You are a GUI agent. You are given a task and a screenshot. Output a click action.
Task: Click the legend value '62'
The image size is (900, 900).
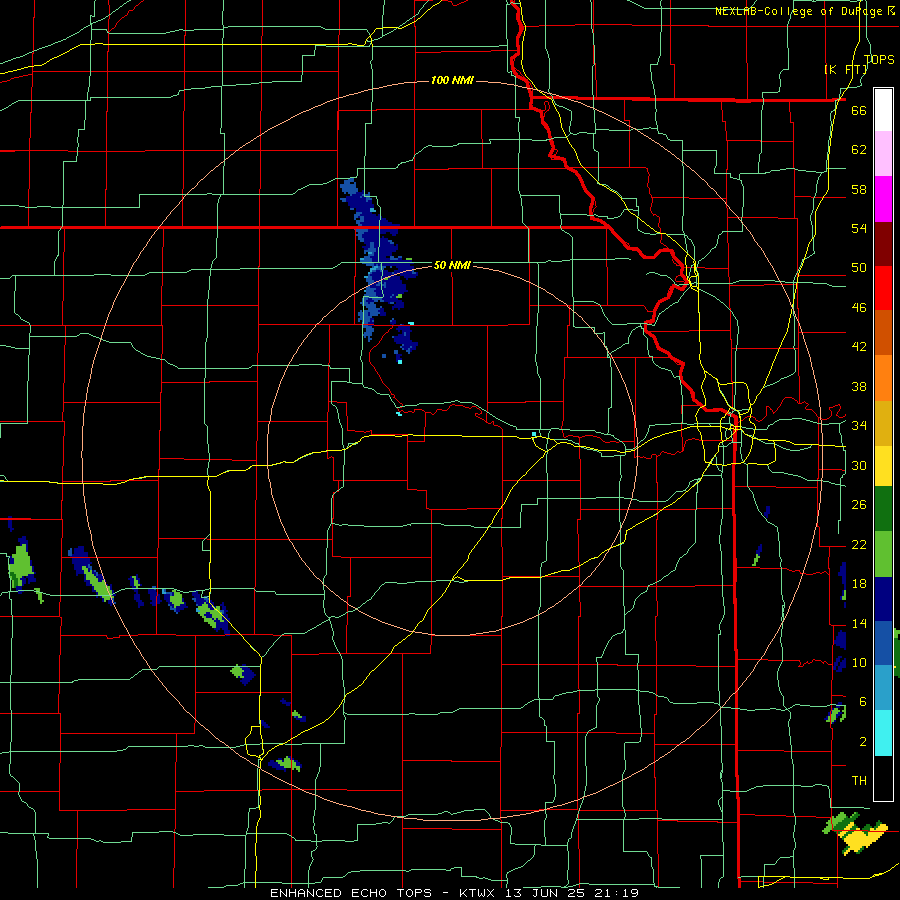click(859, 150)
